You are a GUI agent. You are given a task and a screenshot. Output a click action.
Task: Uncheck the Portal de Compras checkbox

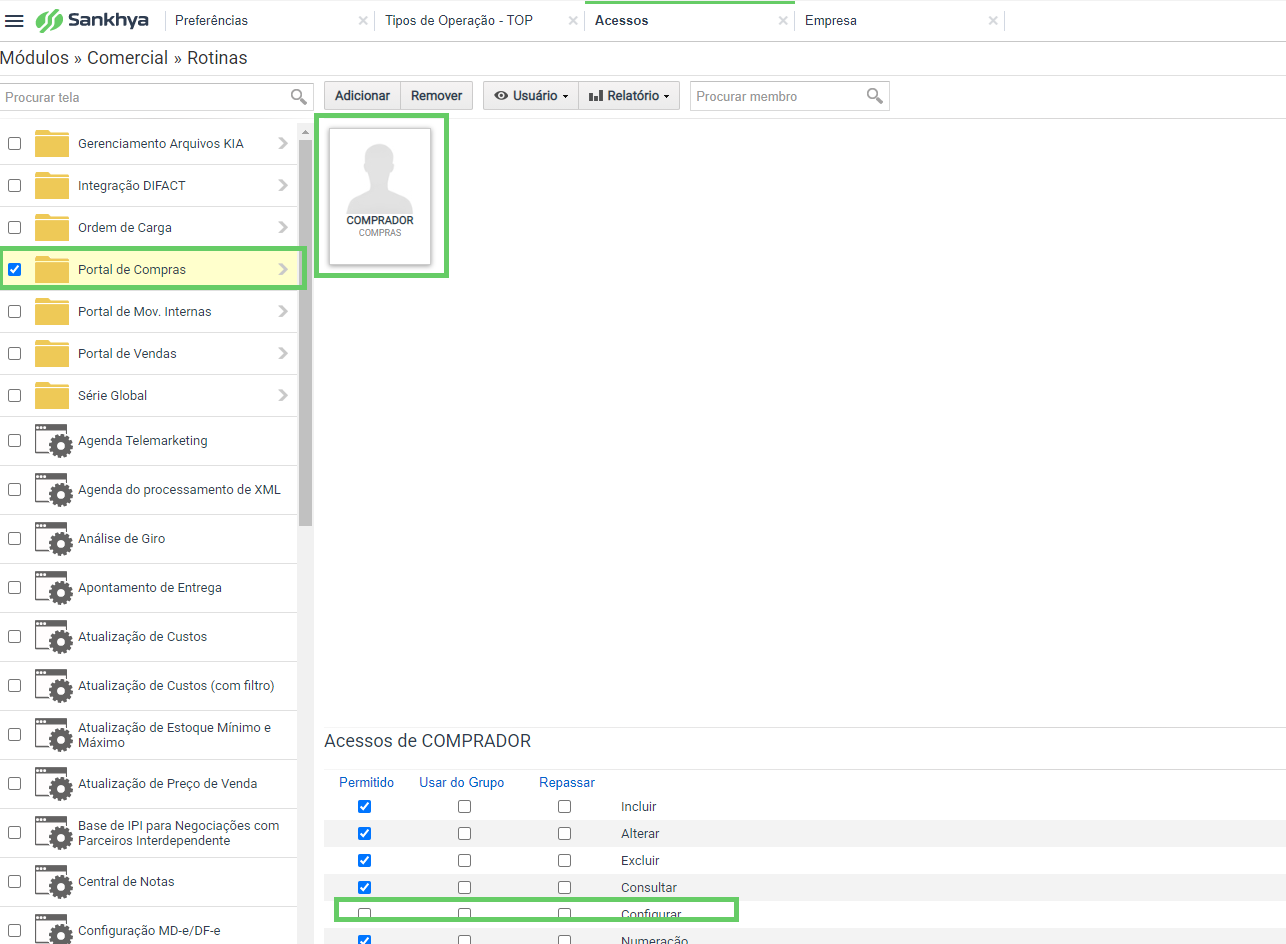click(x=14, y=270)
